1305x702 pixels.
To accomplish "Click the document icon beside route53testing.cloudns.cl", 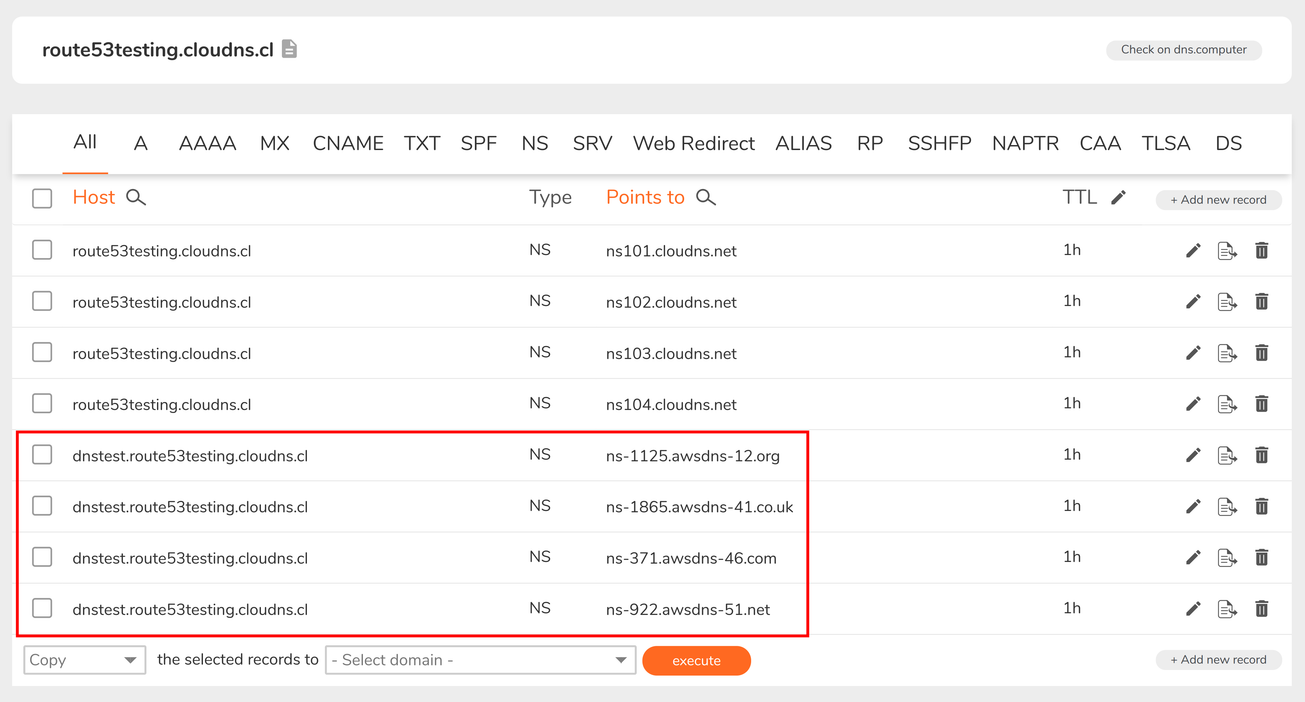I will (290, 47).
